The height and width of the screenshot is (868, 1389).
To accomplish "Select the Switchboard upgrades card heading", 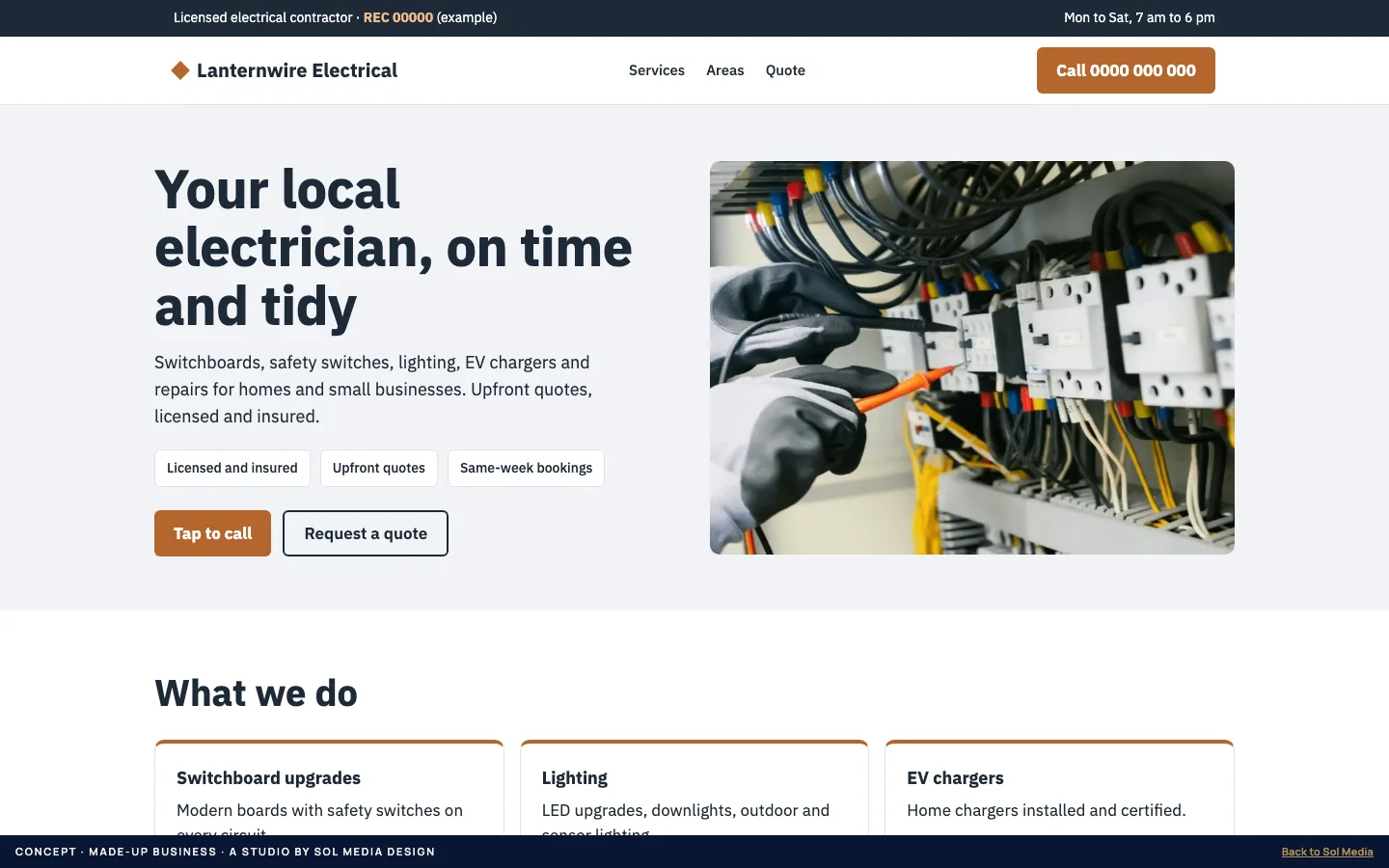I will [268, 778].
